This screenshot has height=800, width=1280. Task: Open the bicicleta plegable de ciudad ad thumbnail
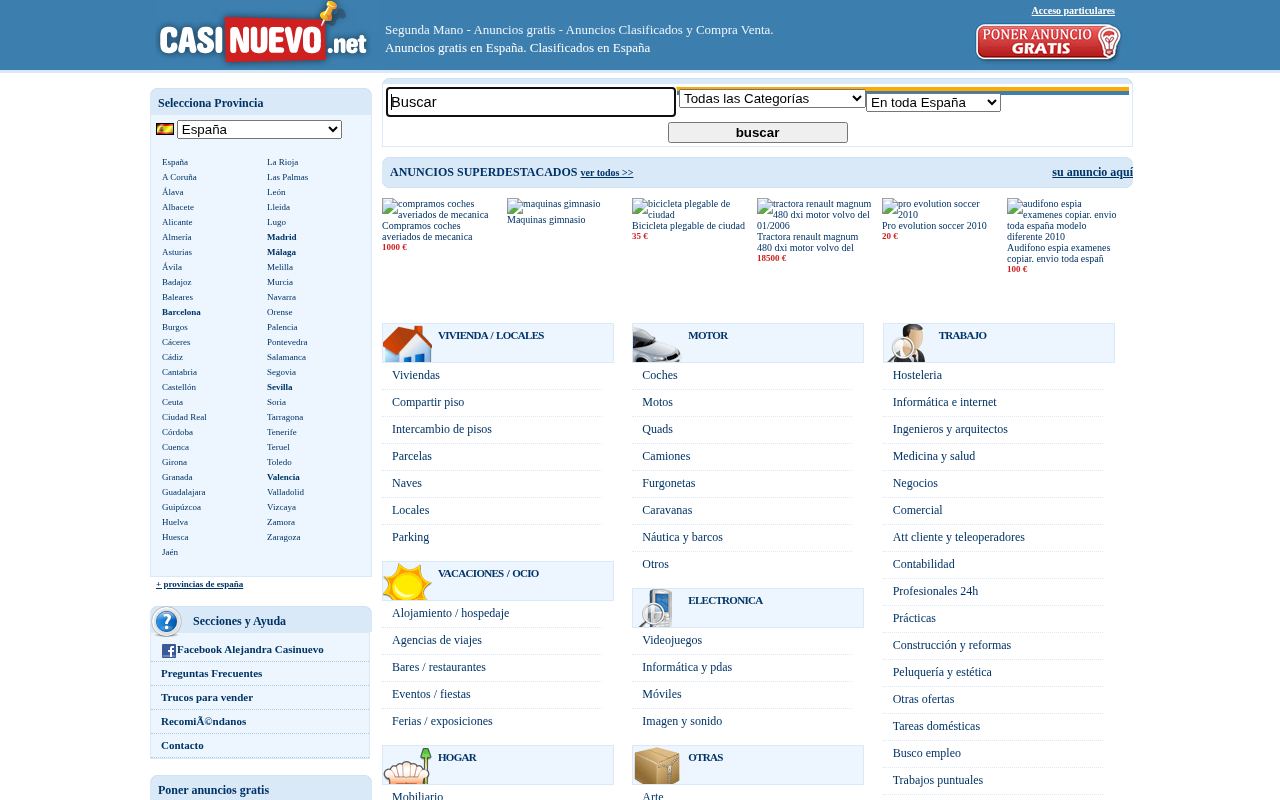(688, 209)
